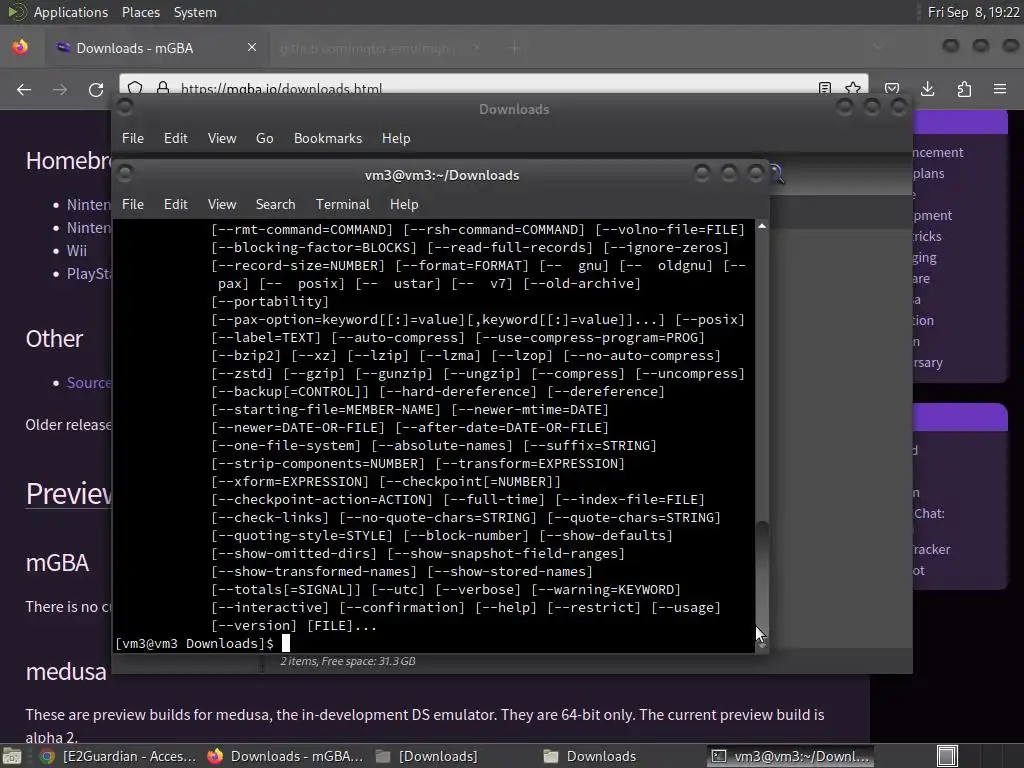1024x768 pixels.
Task: Open Bookmarks menu in file manager
Action: pos(328,138)
